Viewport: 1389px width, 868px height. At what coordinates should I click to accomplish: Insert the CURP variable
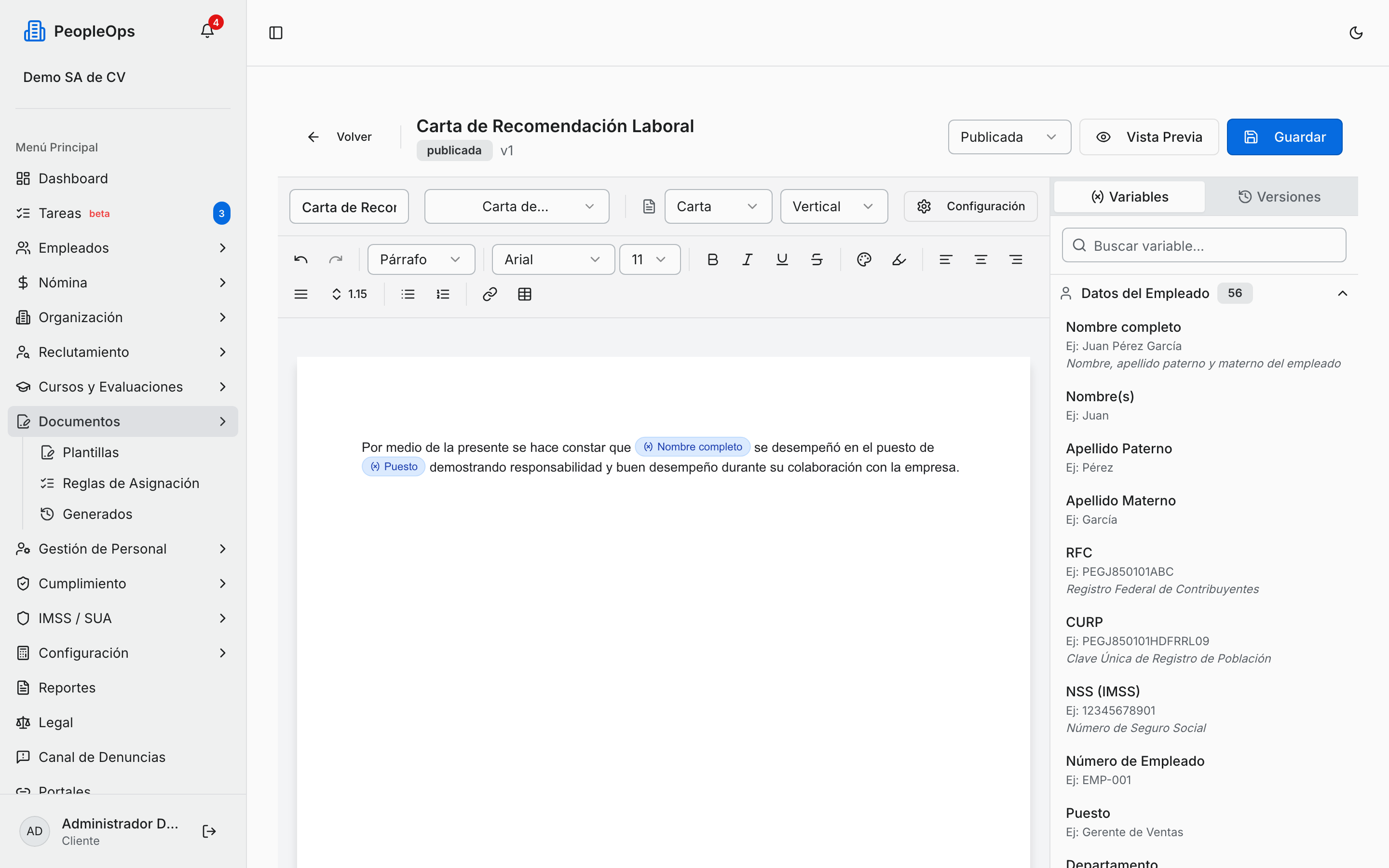click(x=1204, y=639)
